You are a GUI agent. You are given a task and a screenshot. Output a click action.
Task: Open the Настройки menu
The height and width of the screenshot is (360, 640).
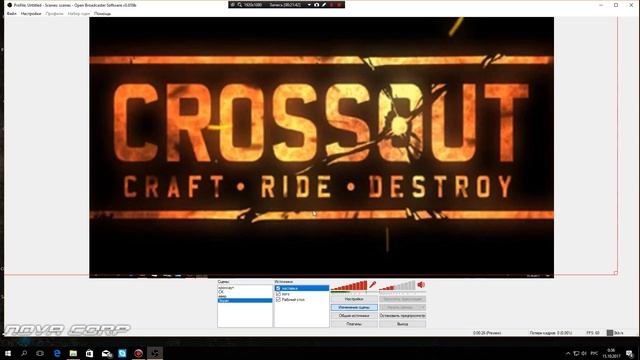[x=31, y=13]
